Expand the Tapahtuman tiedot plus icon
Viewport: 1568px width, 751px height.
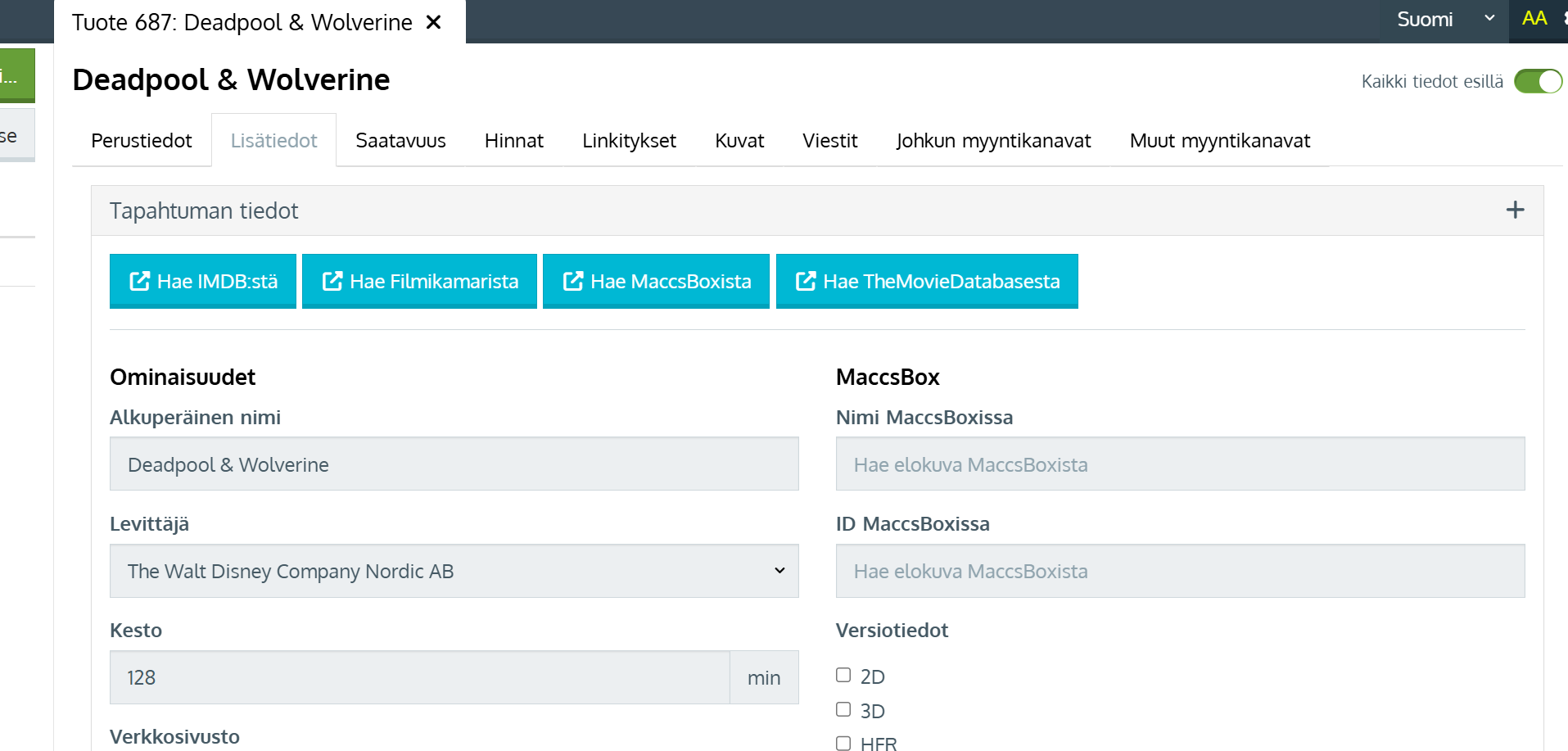pyautogui.click(x=1515, y=210)
